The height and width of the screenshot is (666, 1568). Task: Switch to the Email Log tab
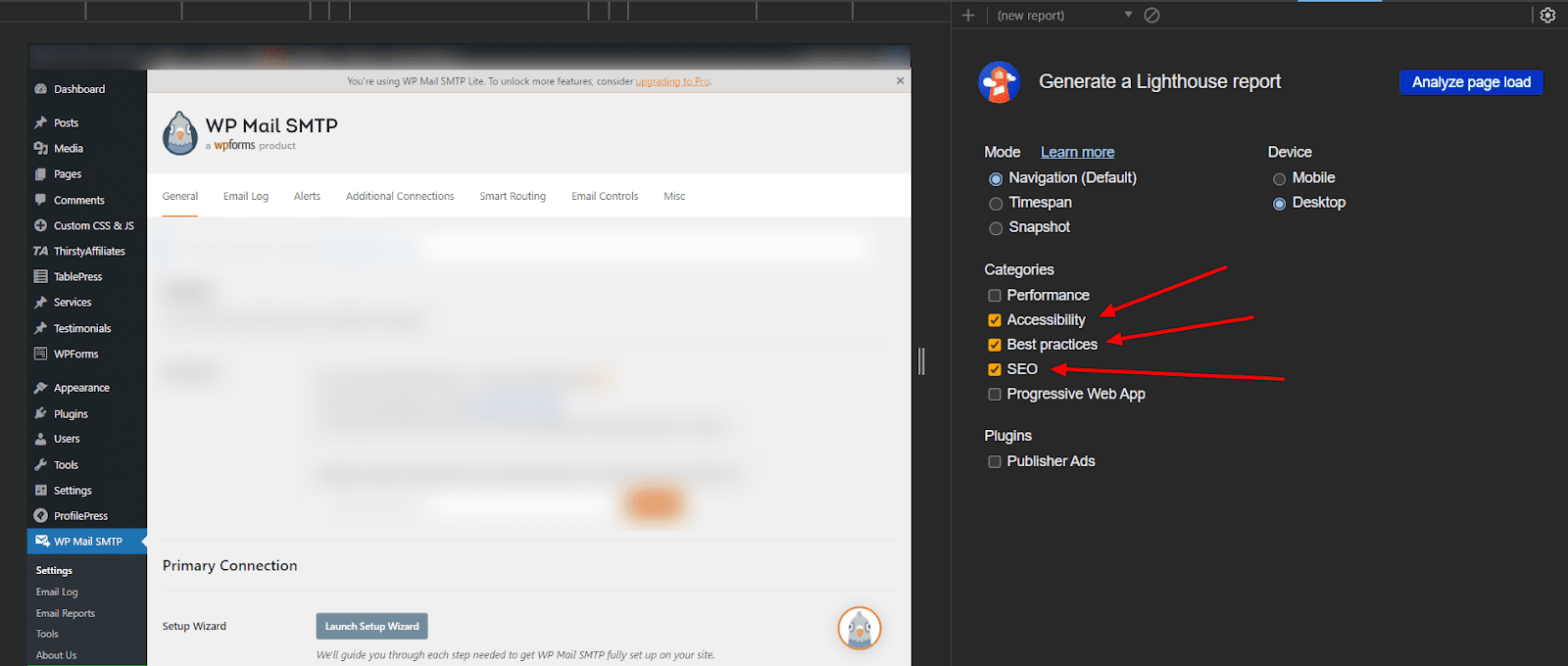click(246, 196)
